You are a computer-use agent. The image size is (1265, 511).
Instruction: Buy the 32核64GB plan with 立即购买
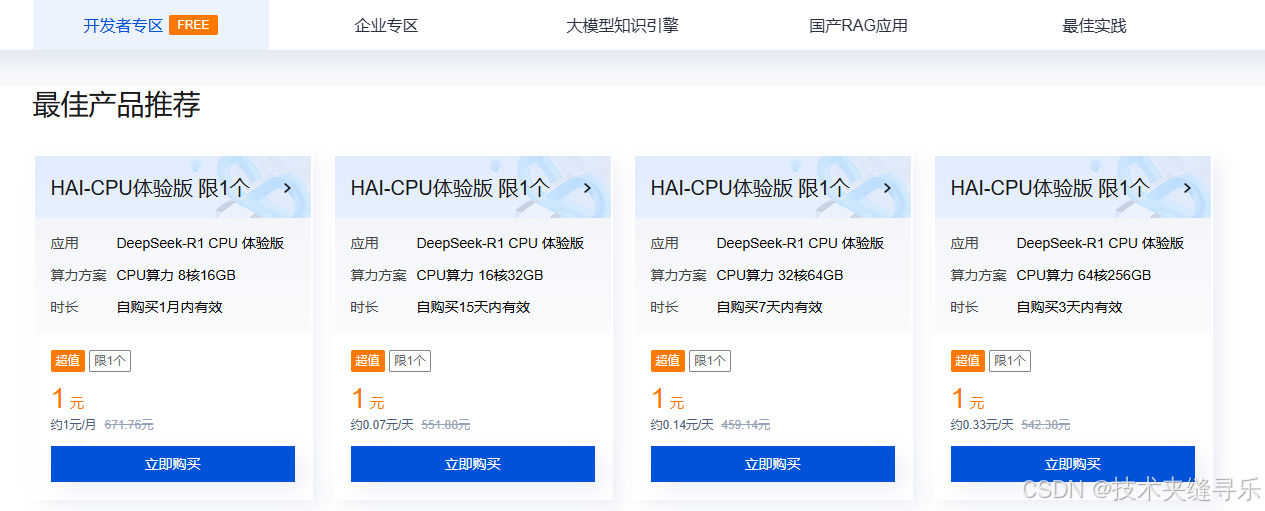tap(773, 464)
